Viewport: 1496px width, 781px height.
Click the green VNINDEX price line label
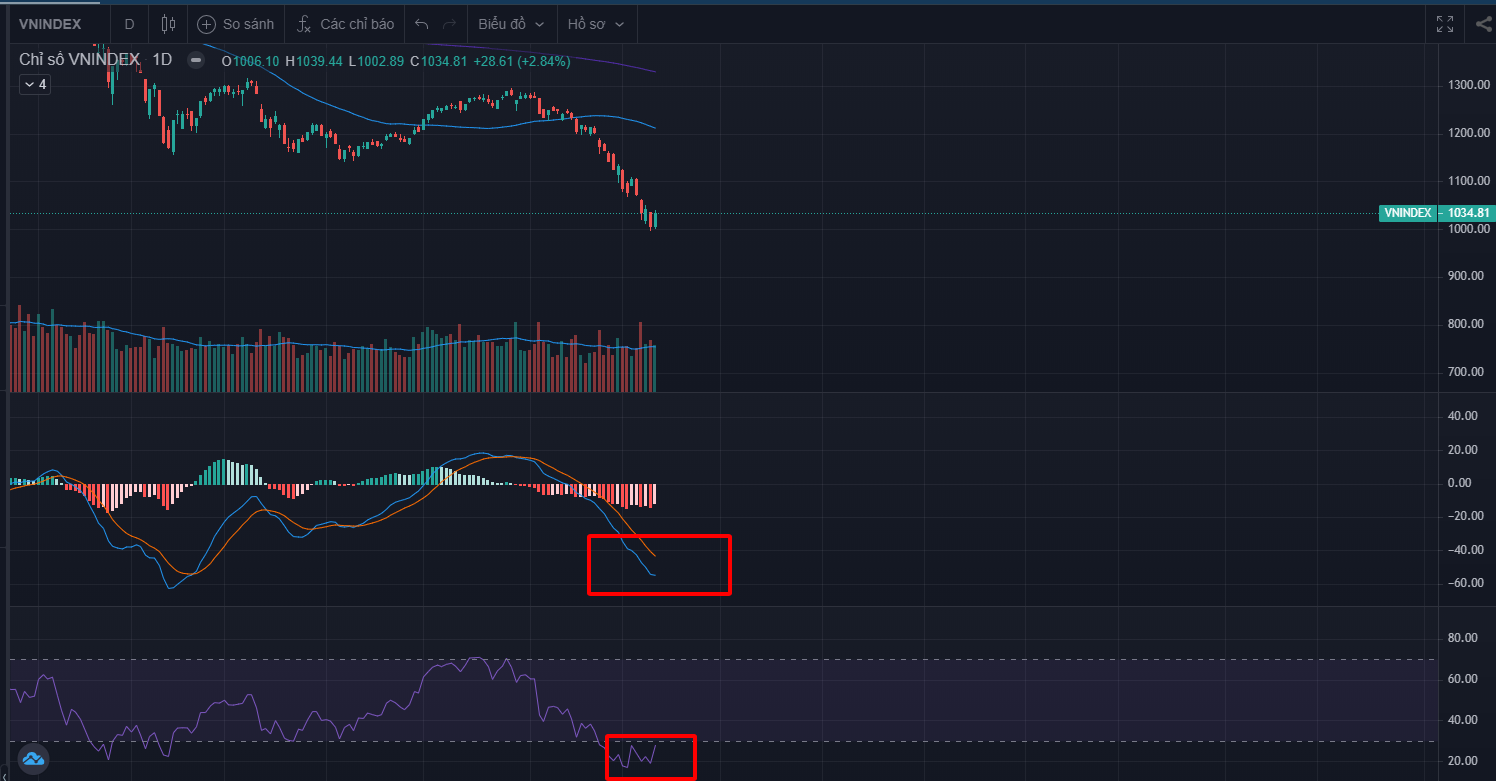1408,213
